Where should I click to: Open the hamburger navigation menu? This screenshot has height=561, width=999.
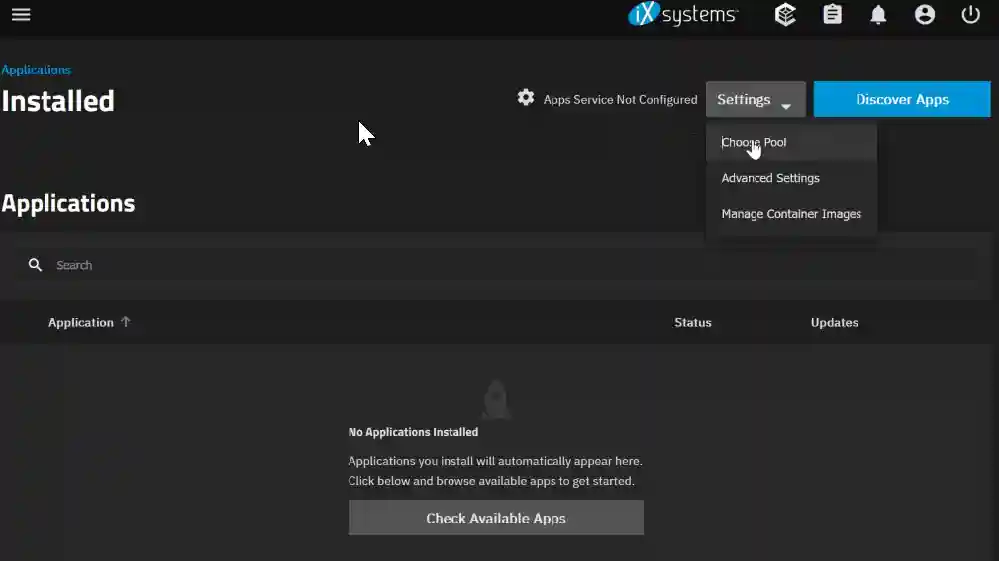(21, 14)
